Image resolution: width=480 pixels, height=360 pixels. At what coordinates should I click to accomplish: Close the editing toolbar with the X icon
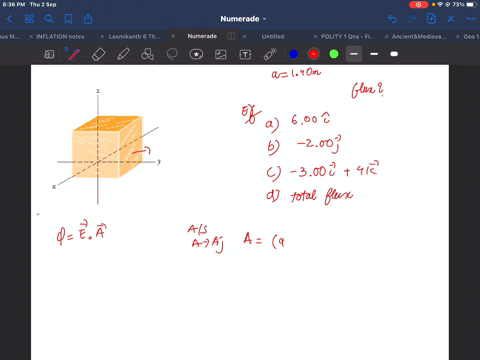pos(451,19)
